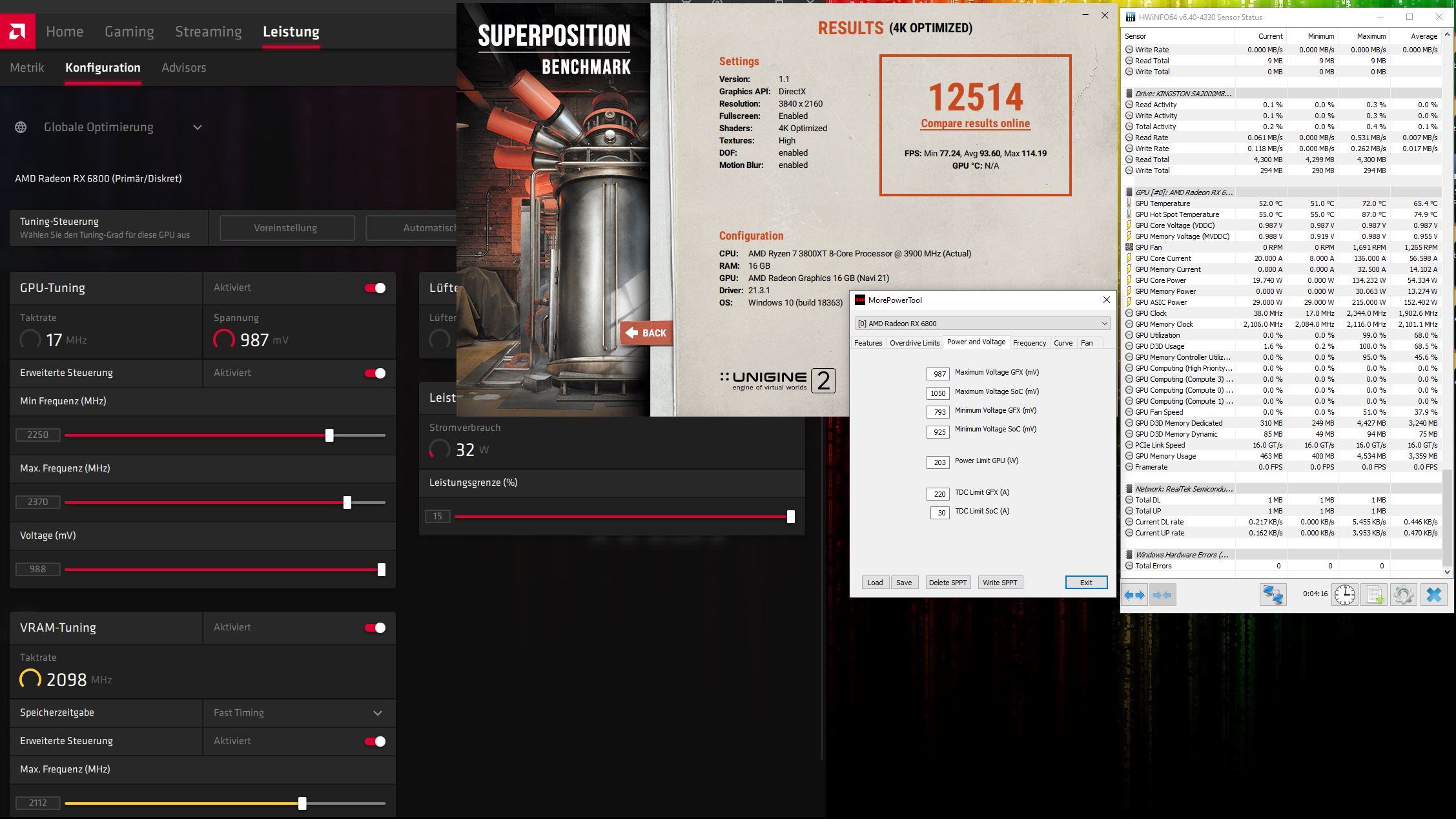1456x819 pixels.
Task: Click Write SPPT in MorePowerTool
Action: [x=1000, y=583]
